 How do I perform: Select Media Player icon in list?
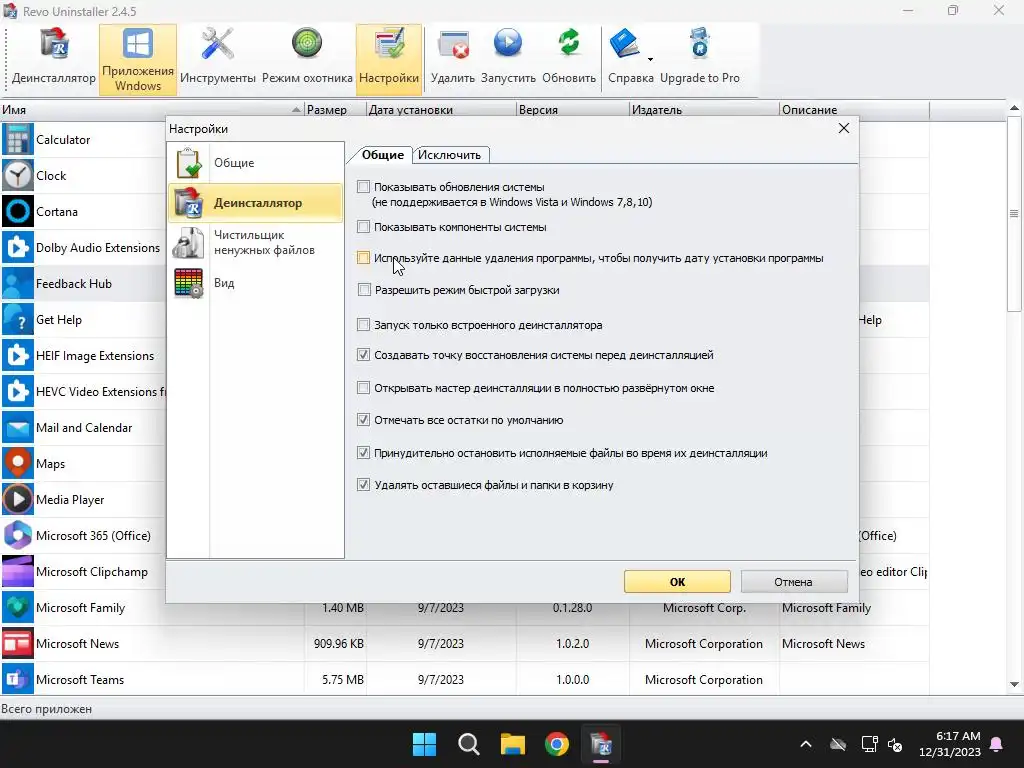tap(18, 500)
